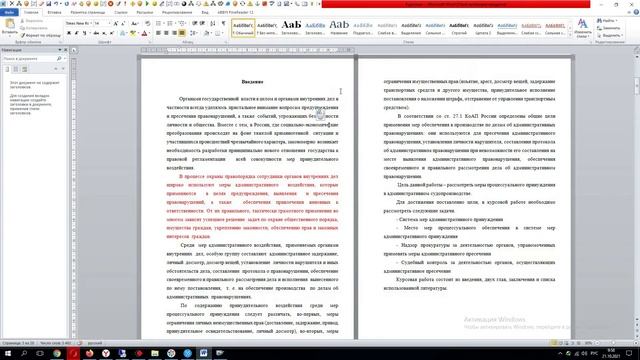Screen dimensions: 640x360
Task: Pick the font color red A
Action: pos(144,33)
